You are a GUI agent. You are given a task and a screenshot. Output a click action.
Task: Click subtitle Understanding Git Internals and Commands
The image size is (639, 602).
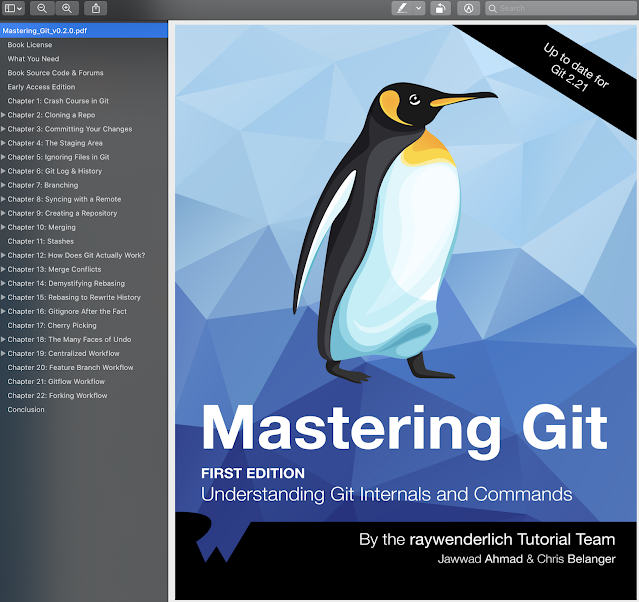tap(386, 494)
